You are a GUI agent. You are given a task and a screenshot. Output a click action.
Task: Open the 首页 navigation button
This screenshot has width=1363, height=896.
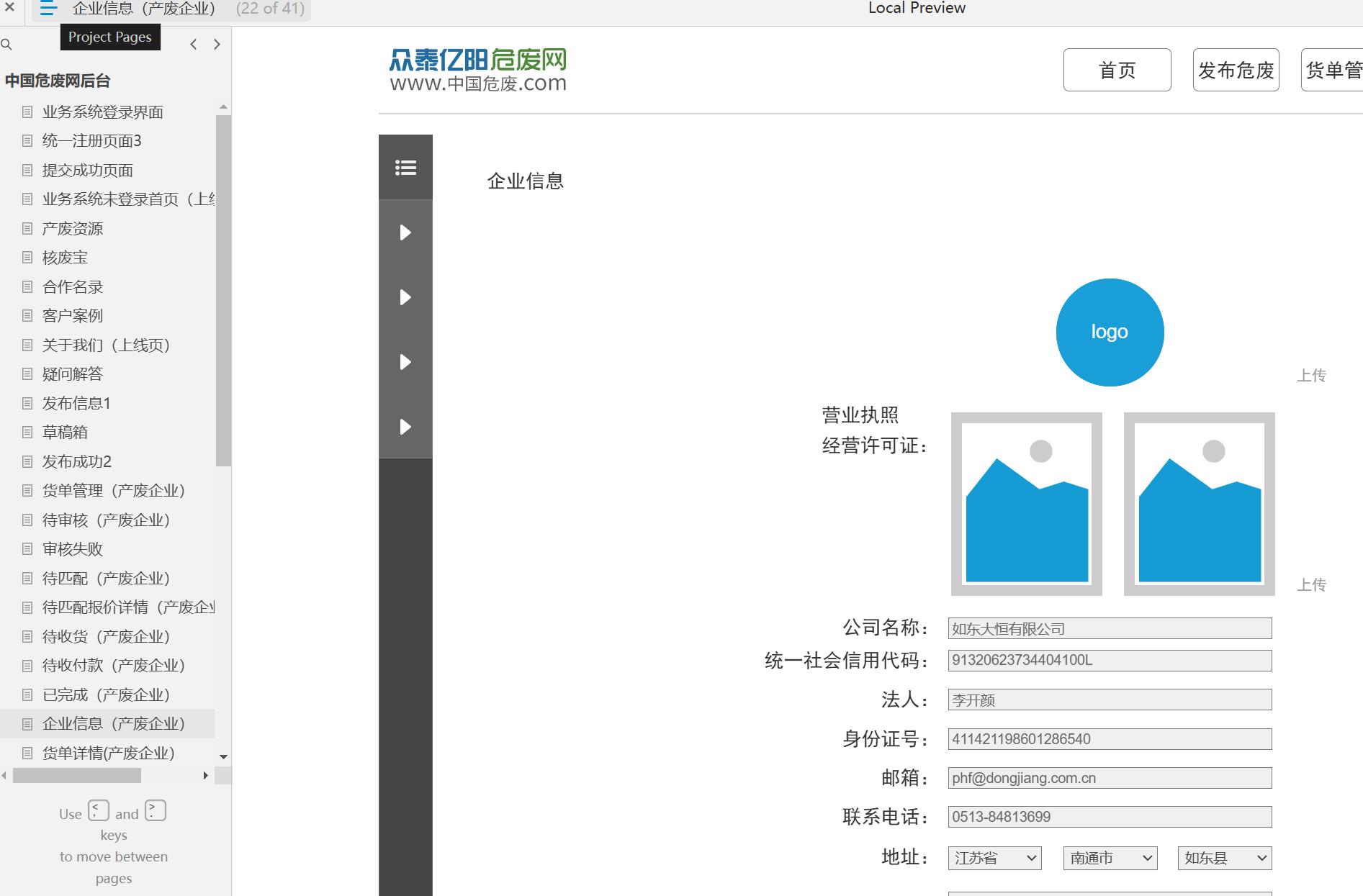tap(1117, 70)
